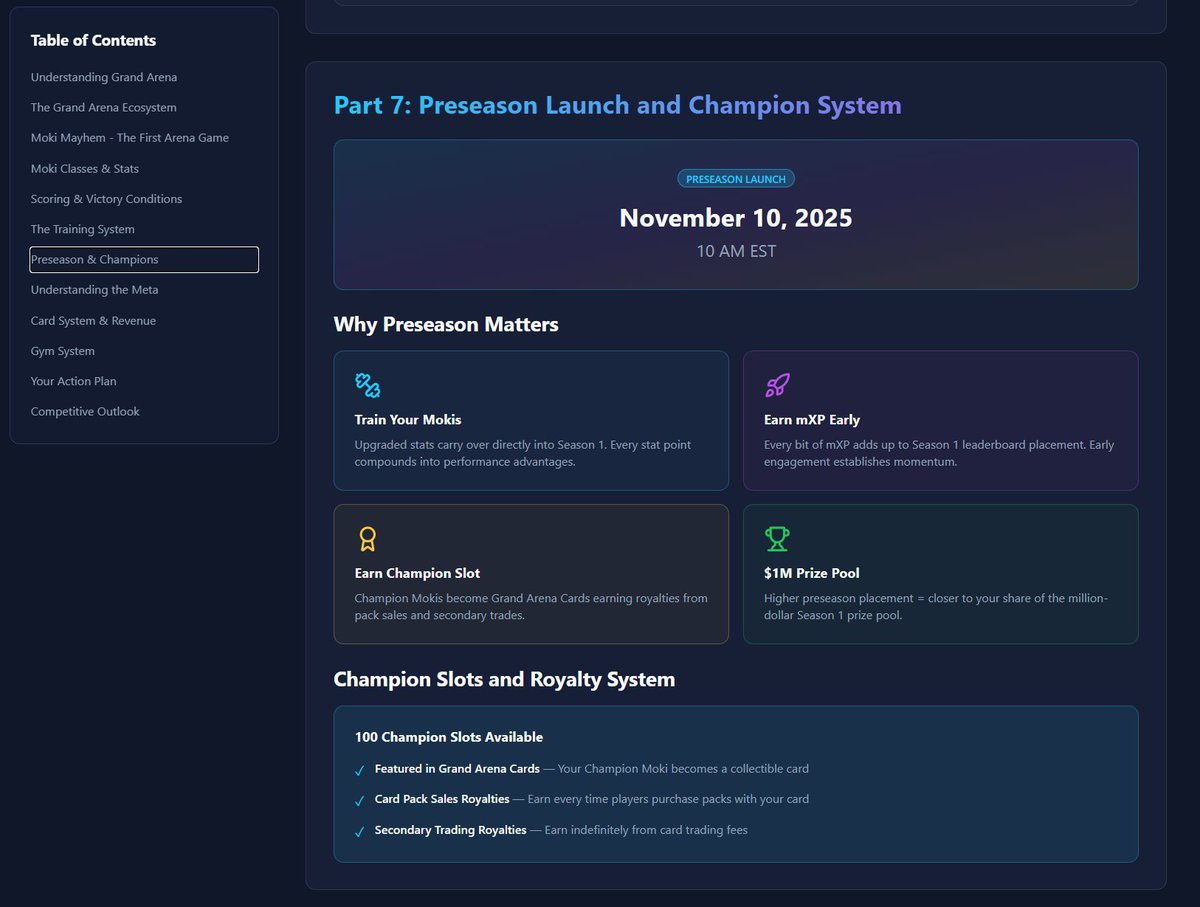Viewport: 1200px width, 907px height.
Task: Select the highlighted Preseason & Champions entry
Action: coord(144,259)
